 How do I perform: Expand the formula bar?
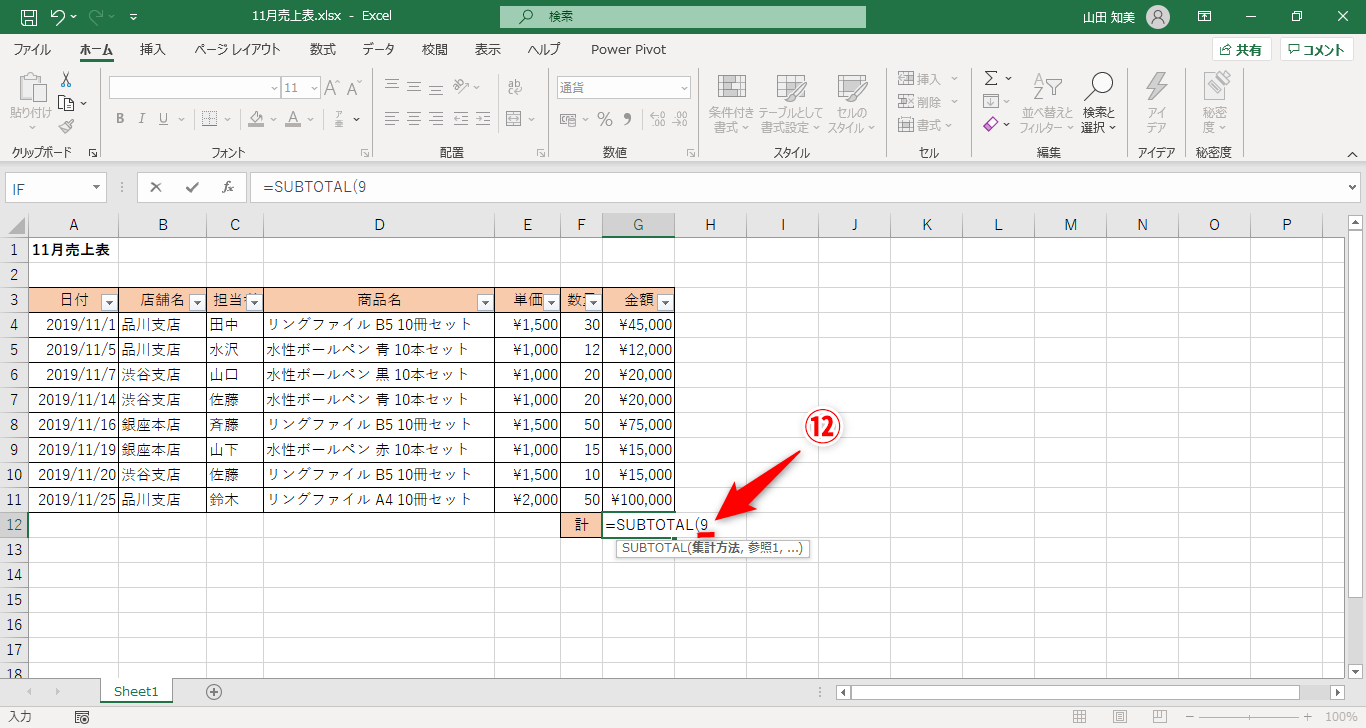tap(1354, 187)
